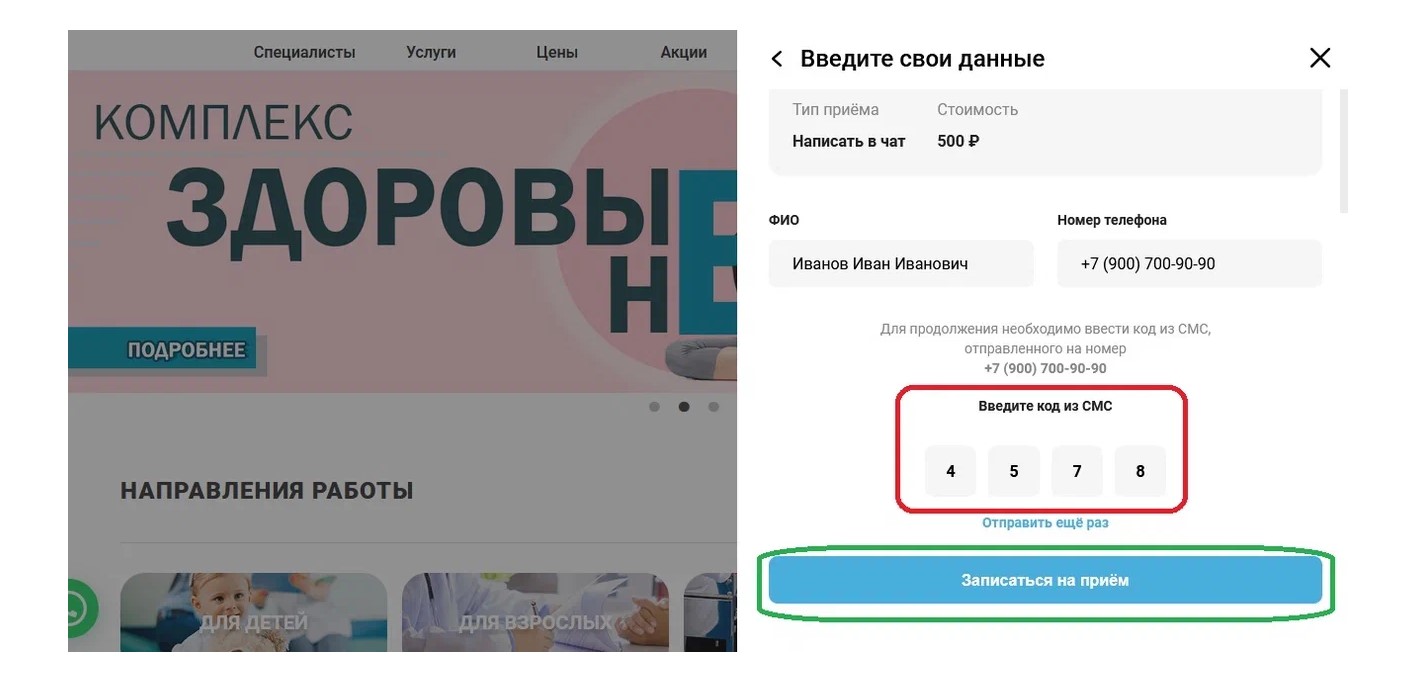Open the Для детей direction card

(253, 612)
